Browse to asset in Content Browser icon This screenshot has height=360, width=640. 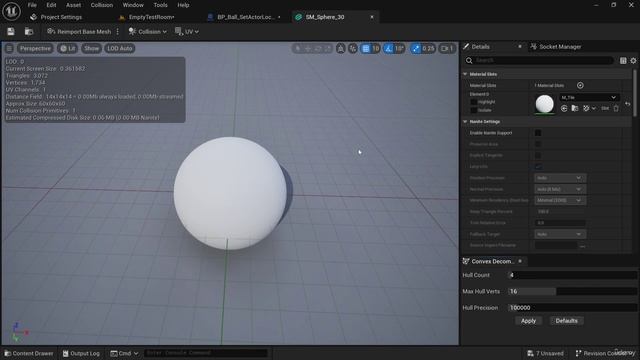tap(29, 31)
